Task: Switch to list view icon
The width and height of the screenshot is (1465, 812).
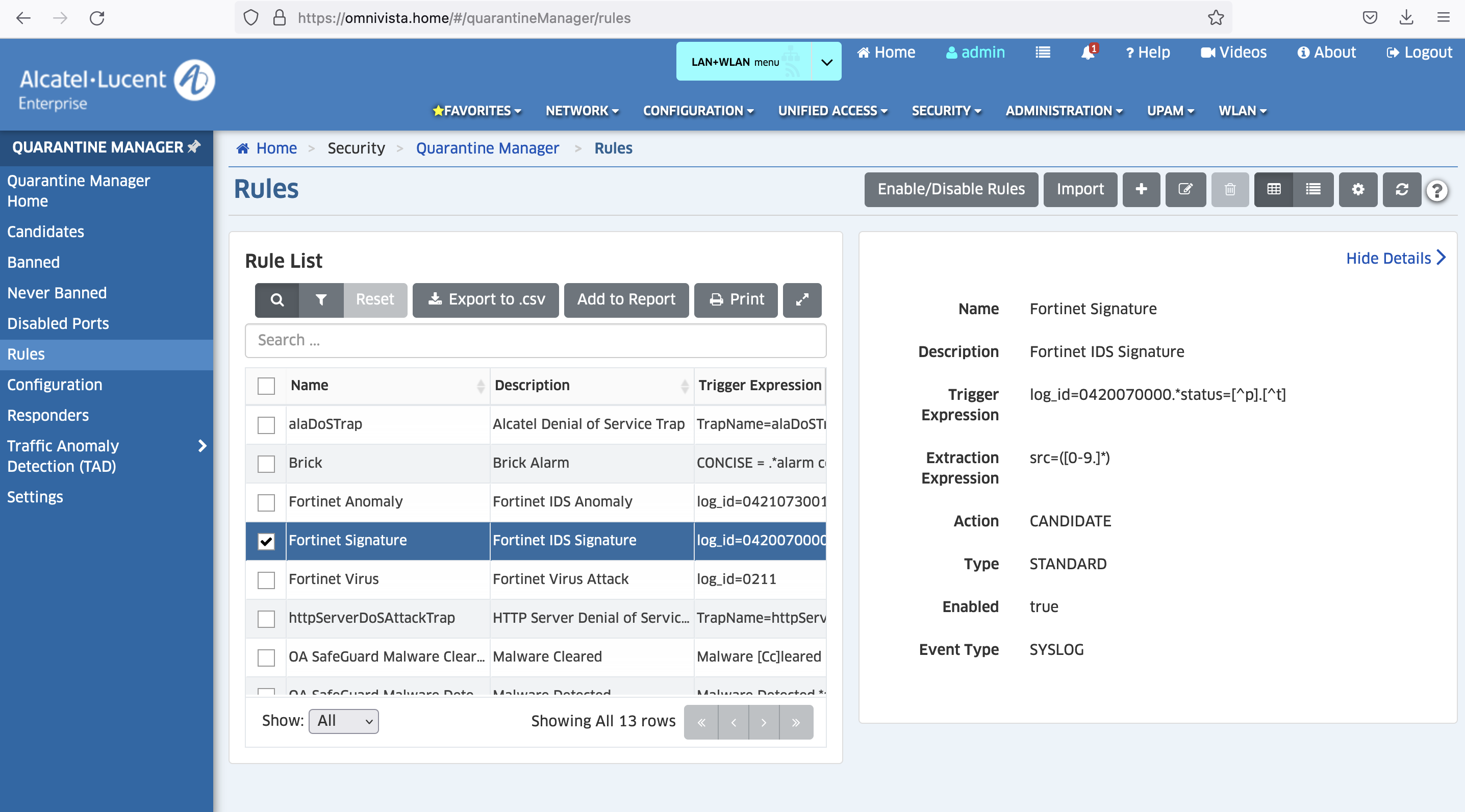Action: tap(1312, 189)
